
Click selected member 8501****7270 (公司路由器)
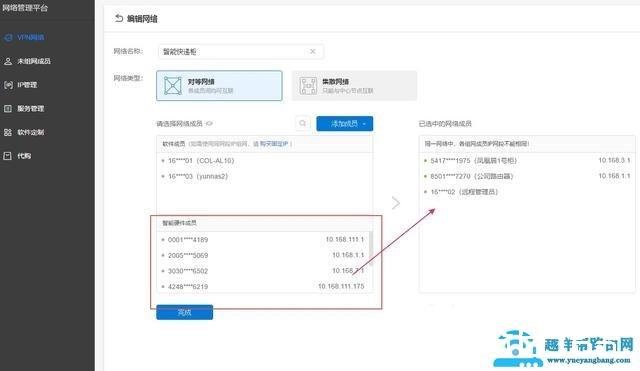coord(527,176)
